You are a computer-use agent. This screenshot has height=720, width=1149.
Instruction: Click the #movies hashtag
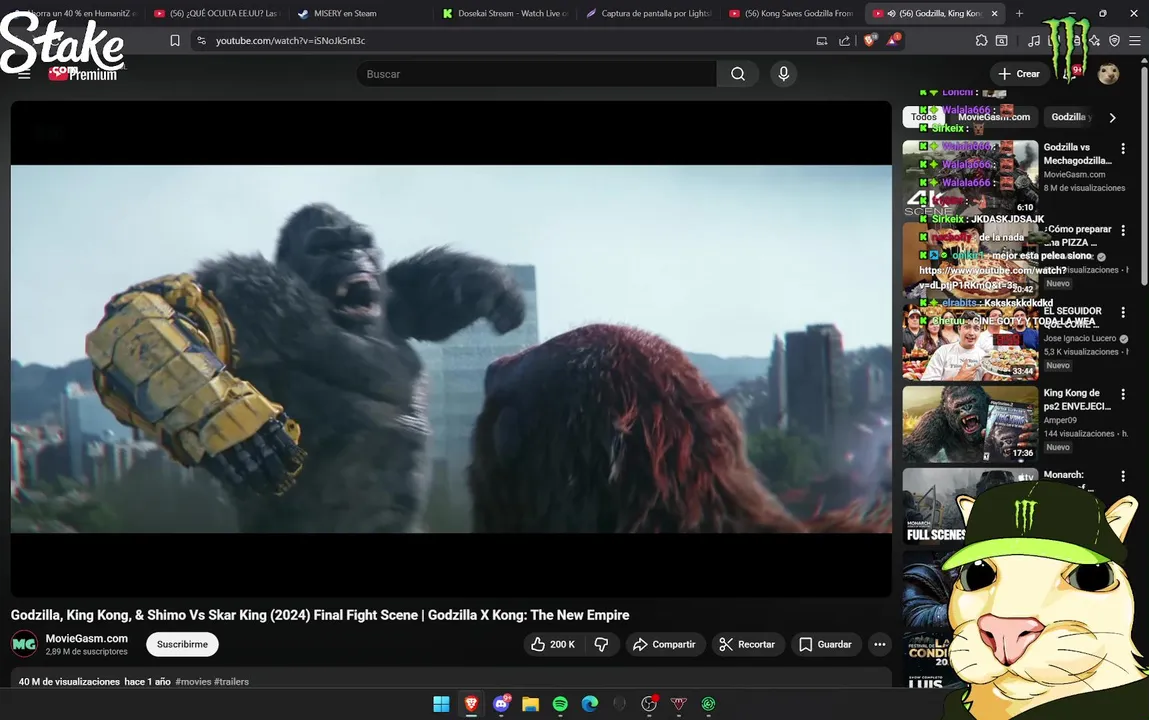tap(193, 682)
